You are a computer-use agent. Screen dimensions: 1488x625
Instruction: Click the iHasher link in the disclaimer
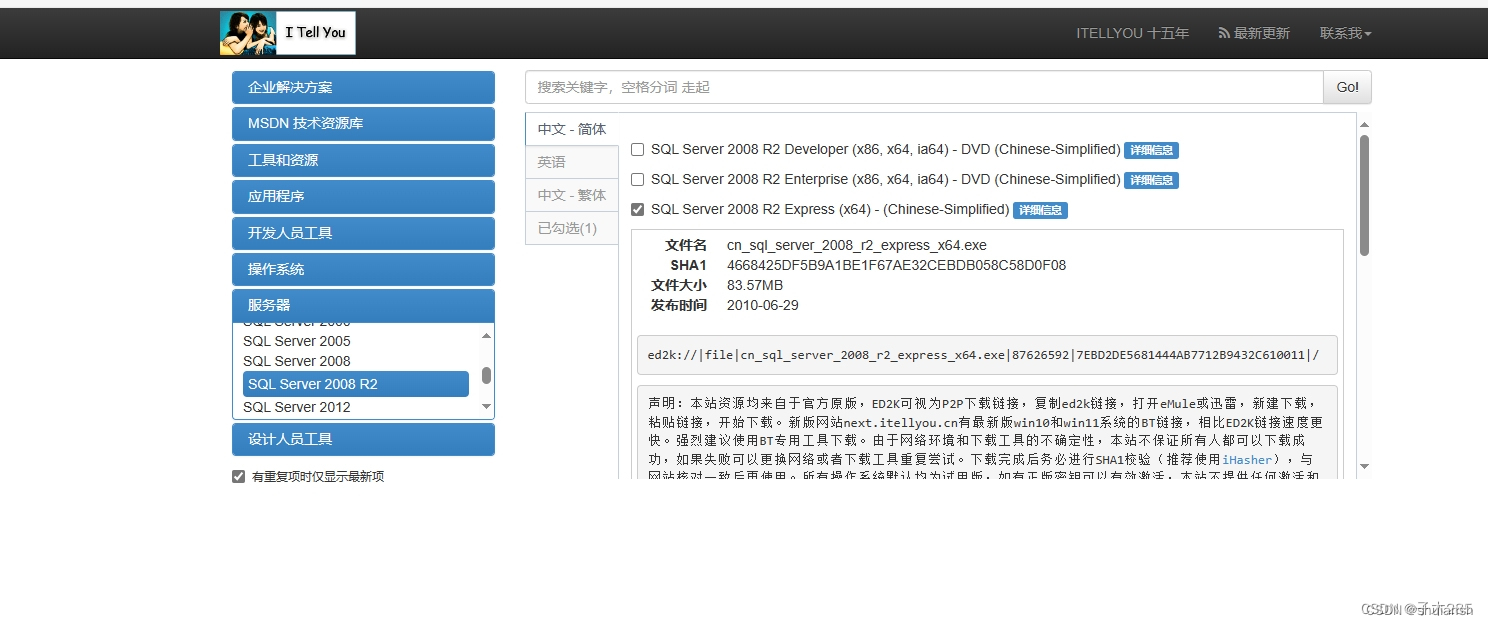[1247, 460]
